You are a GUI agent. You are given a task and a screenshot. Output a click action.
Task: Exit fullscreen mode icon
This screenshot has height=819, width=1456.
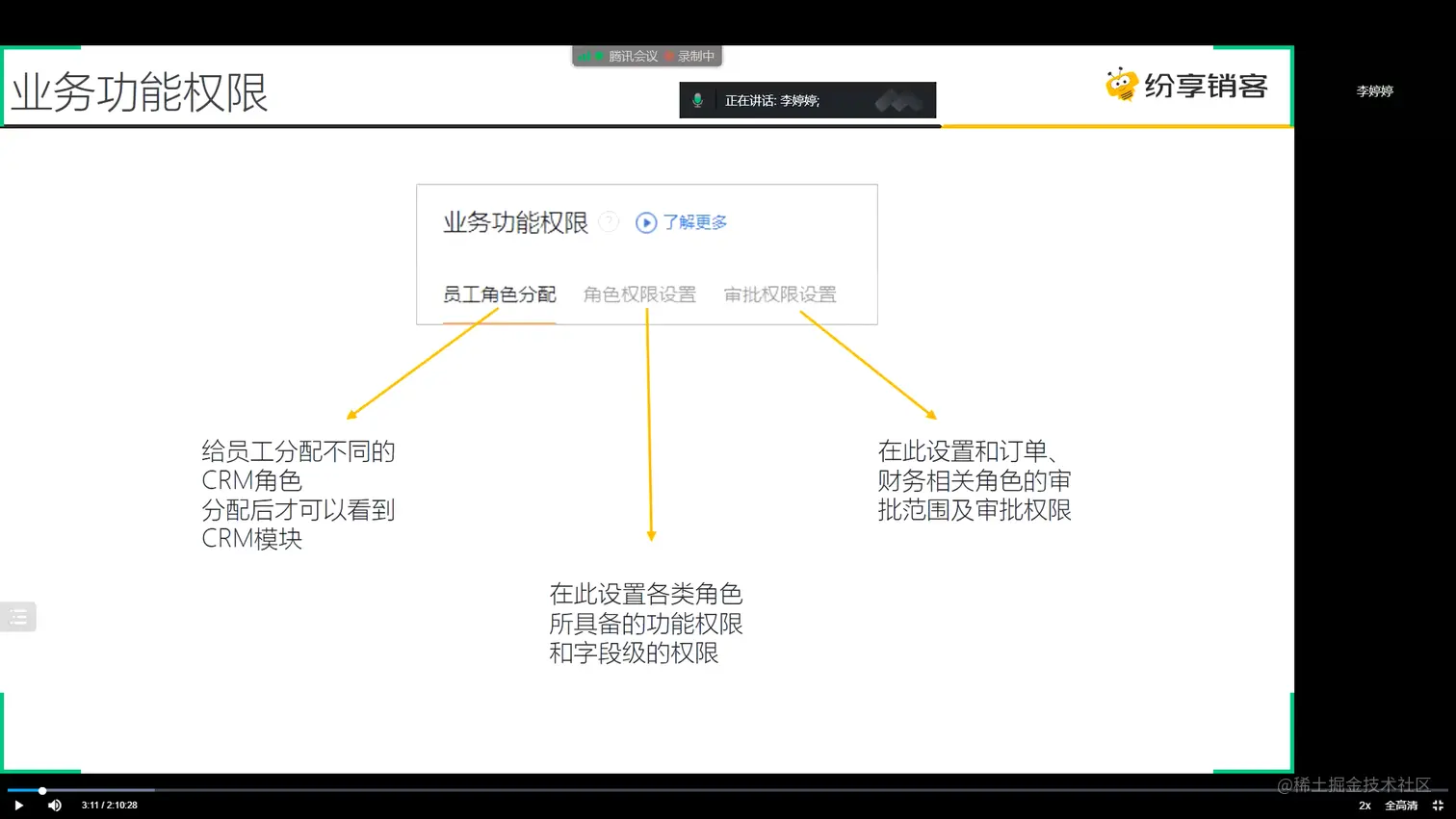coord(1438,806)
